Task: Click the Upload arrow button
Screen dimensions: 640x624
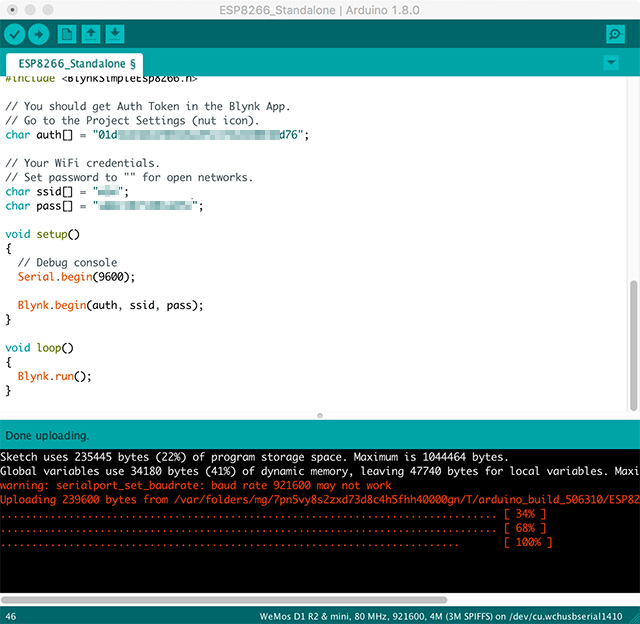Action: 39,34
